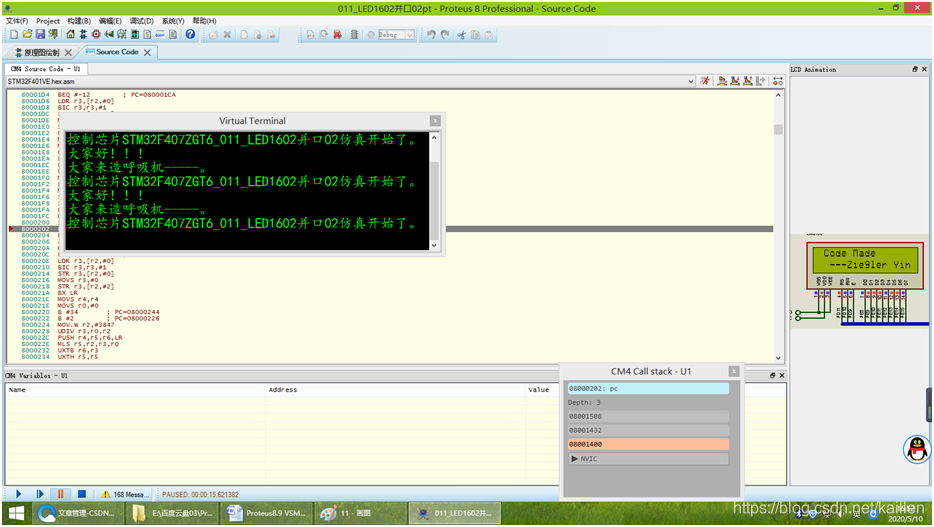Open the Project menu
This screenshot has height=527, width=934.
point(48,21)
